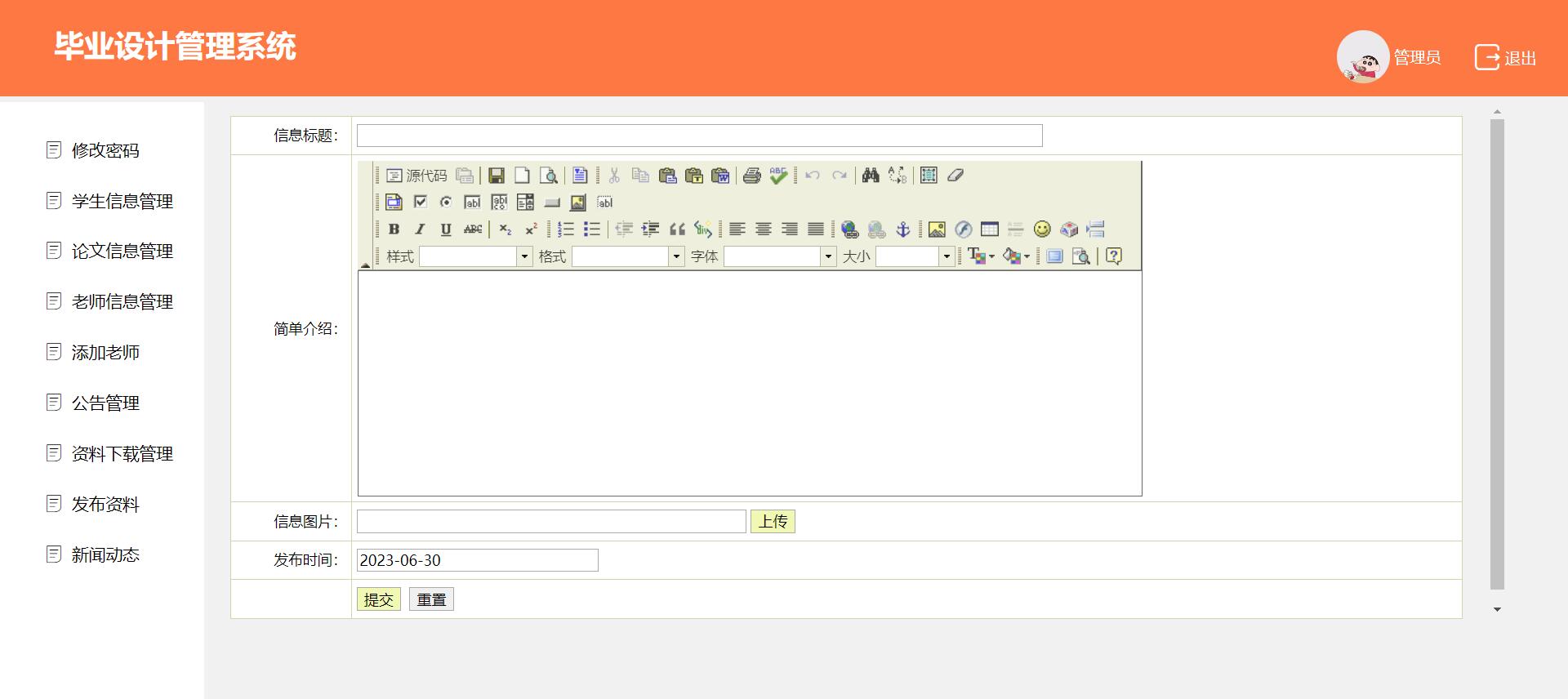
Task: Open the 字体 font dropdown
Action: click(x=780, y=256)
